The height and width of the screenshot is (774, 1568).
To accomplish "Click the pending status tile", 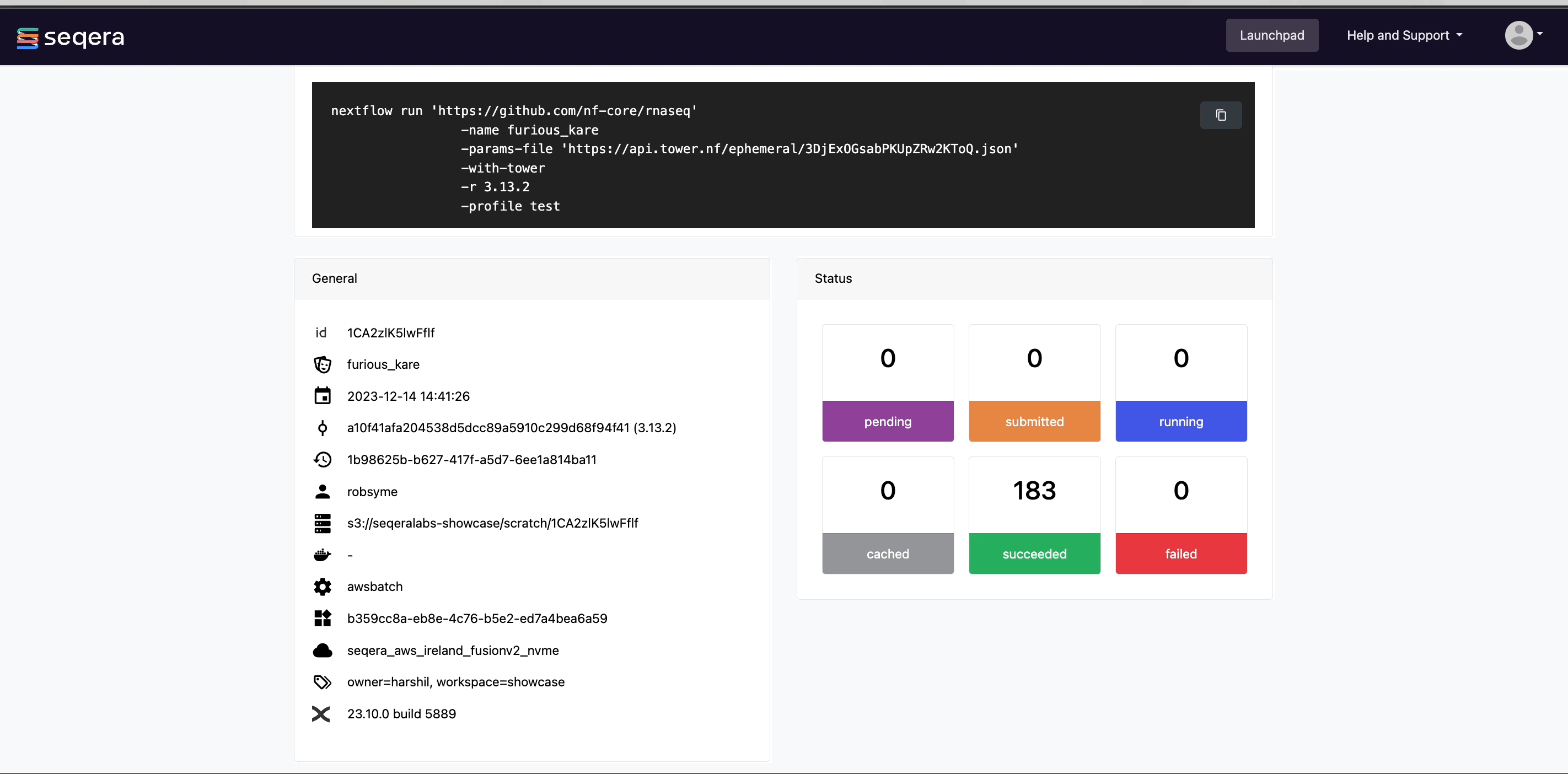I will [x=888, y=383].
